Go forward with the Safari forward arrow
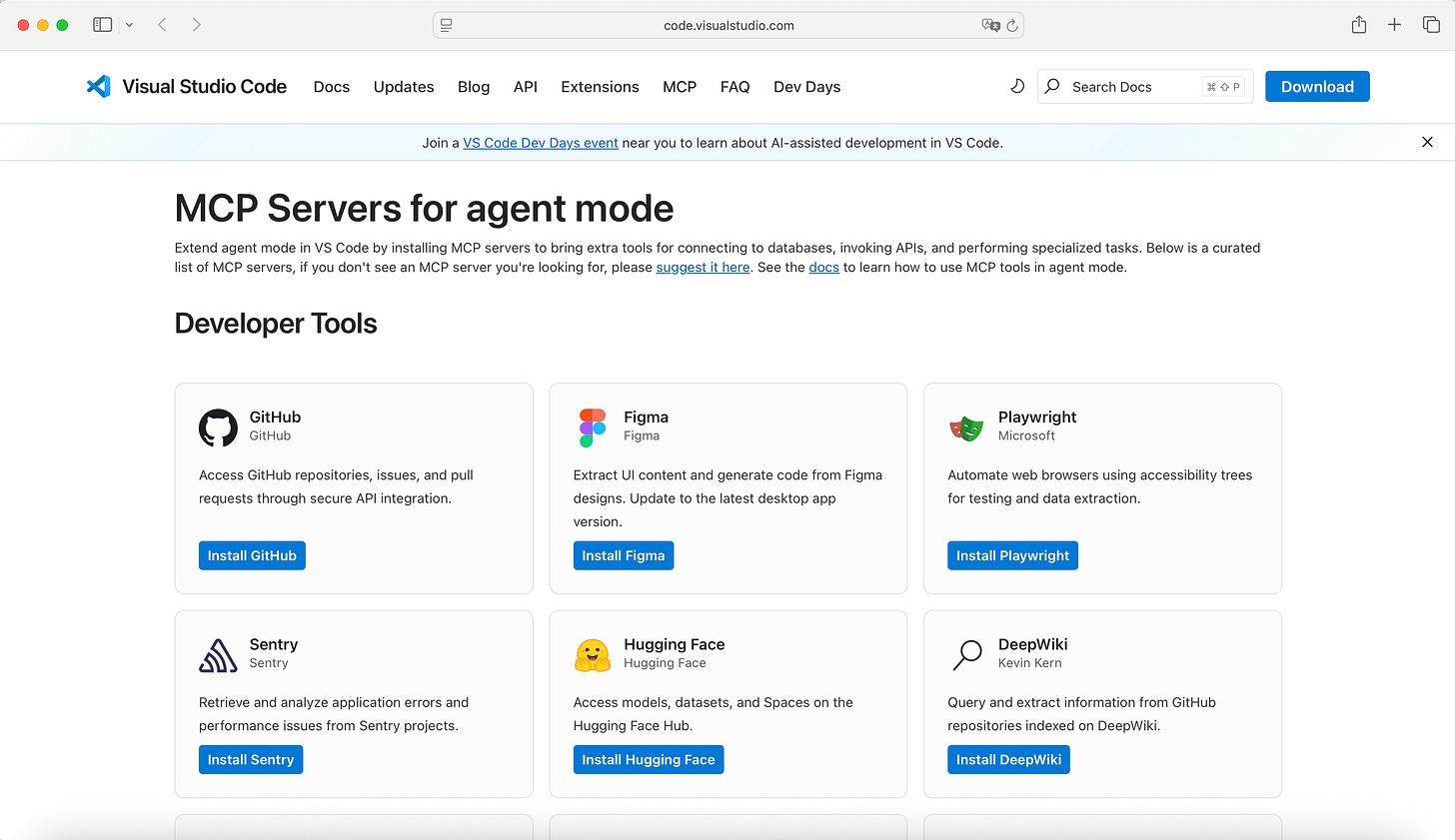 (x=197, y=25)
